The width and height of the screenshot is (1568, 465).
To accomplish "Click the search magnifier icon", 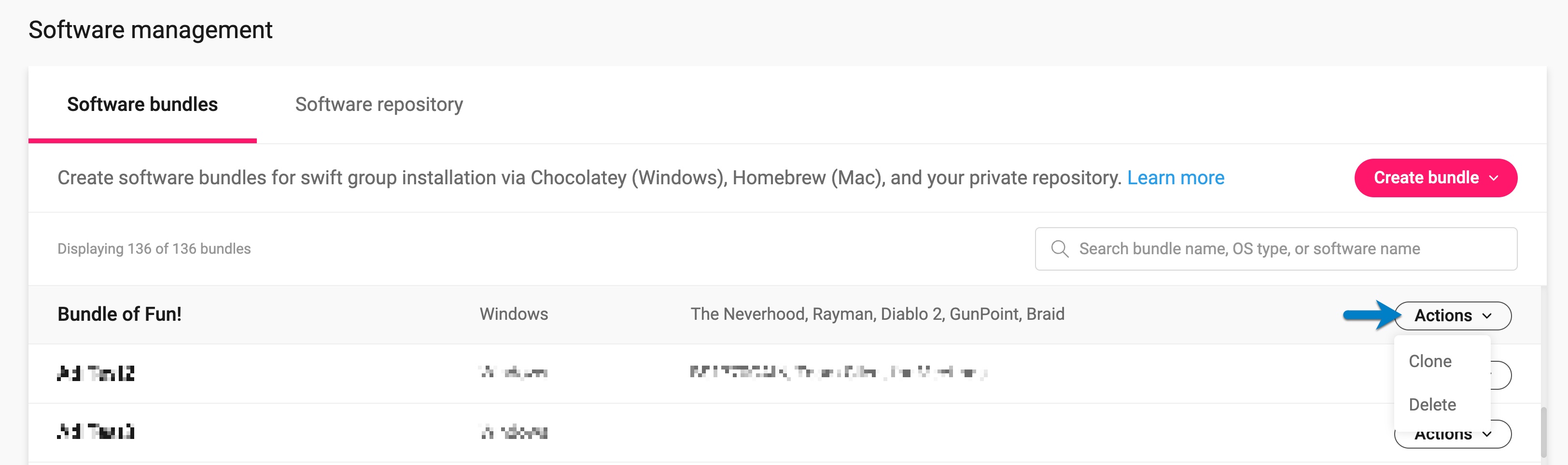I will click(1059, 248).
